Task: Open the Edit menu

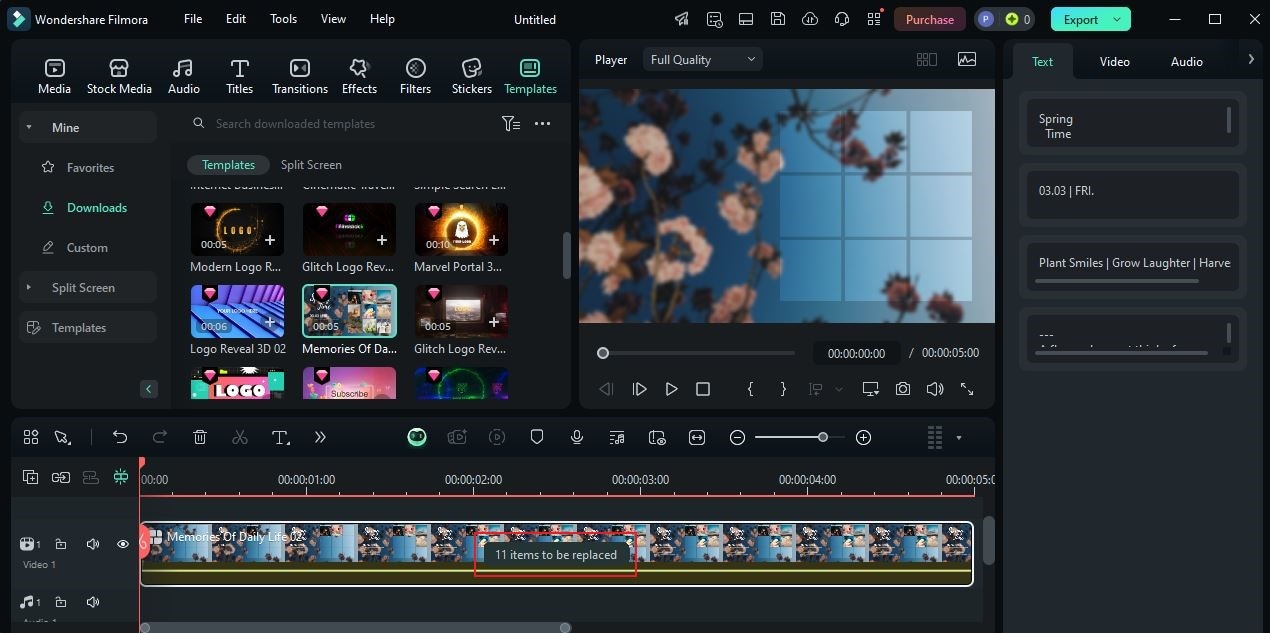Action: click(236, 19)
